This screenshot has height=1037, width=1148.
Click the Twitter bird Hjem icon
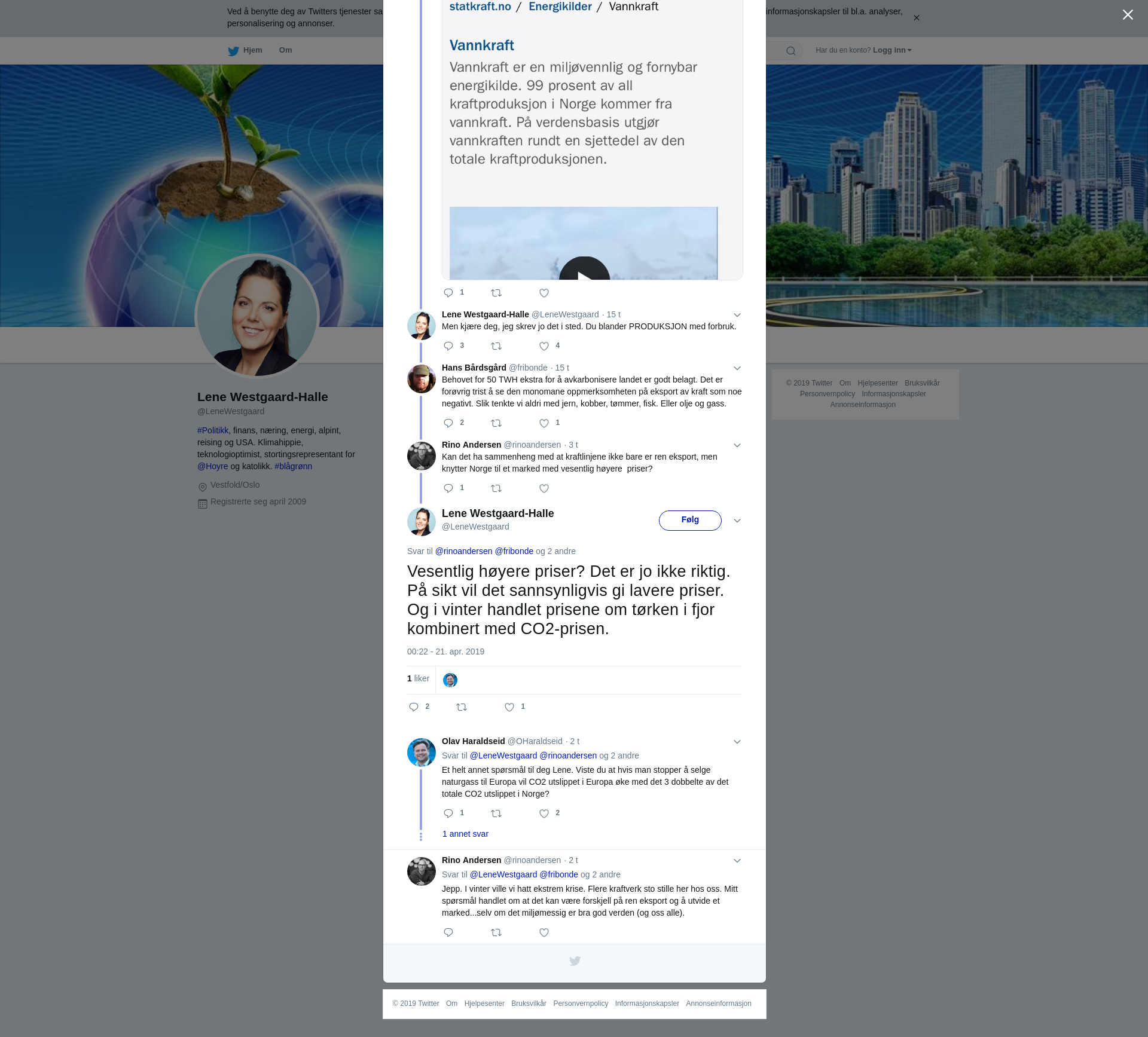pyautogui.click(x=233, y=51)
